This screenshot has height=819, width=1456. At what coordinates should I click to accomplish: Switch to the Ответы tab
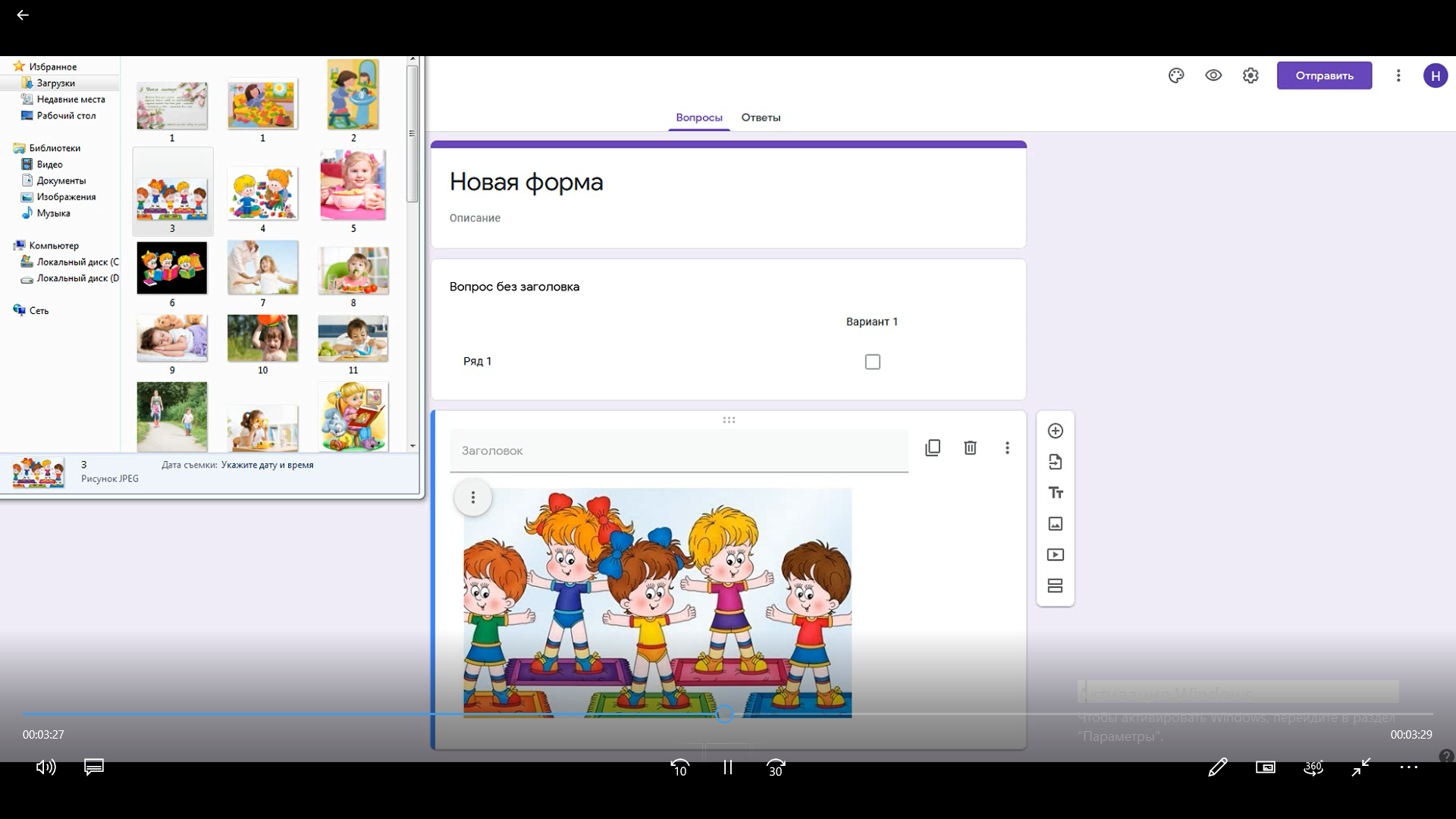tap(761, 118)
